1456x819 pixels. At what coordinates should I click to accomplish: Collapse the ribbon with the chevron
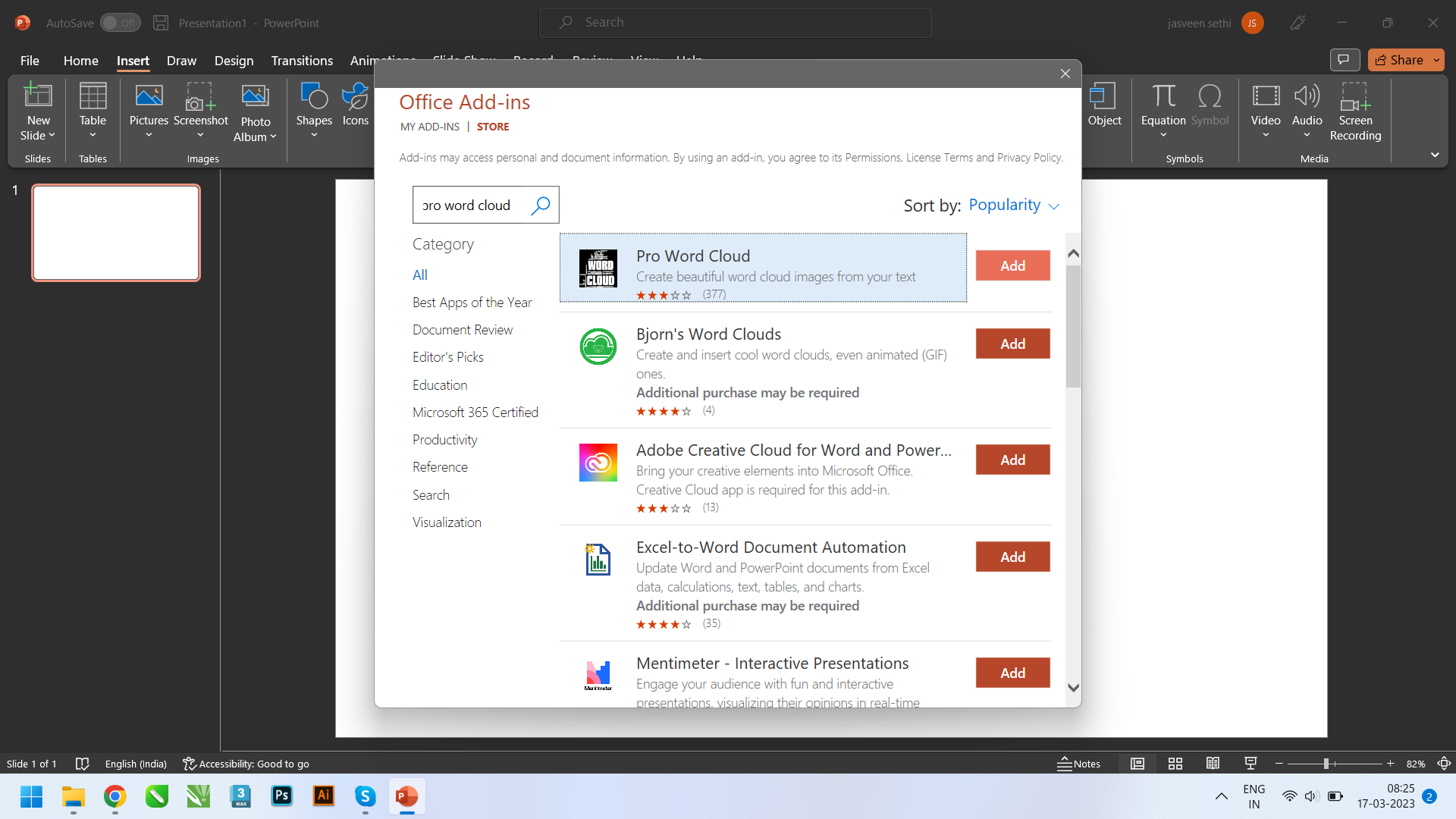click(1435, 155)
